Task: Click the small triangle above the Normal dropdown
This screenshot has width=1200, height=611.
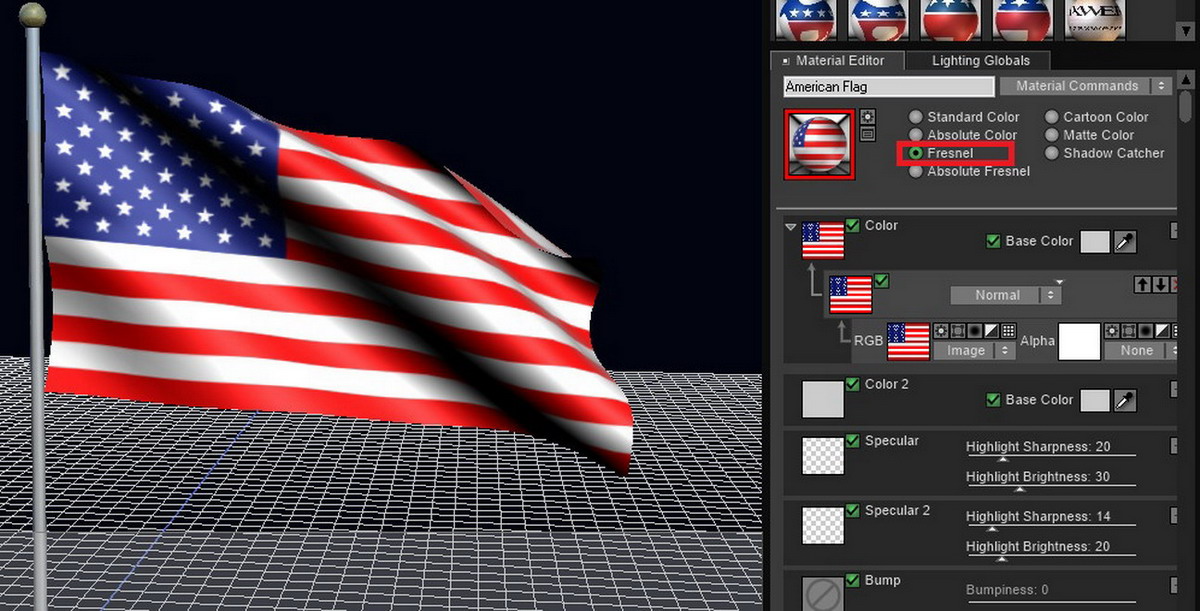Action: tap(1059, 281)
